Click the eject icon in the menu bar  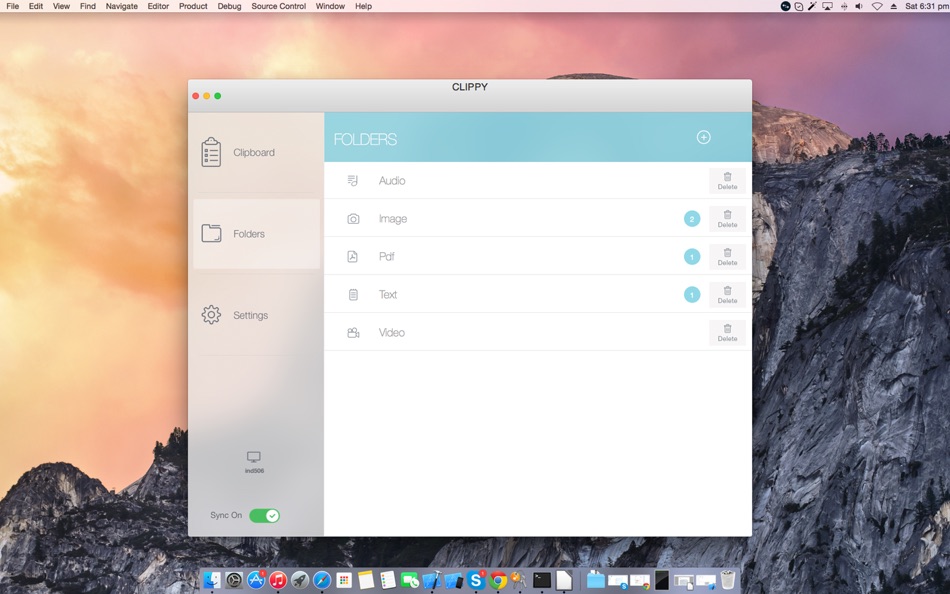pyautogui.click(x=894, y=6)
